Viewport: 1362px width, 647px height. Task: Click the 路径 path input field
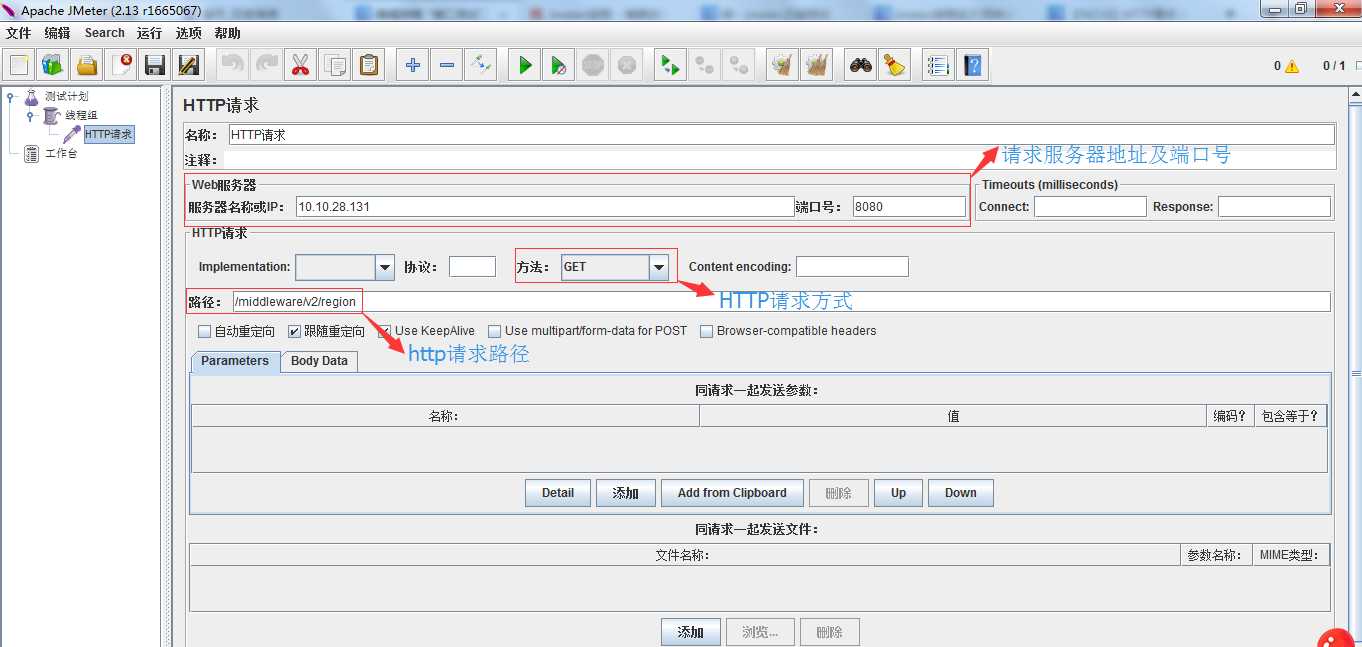point(782,302)
